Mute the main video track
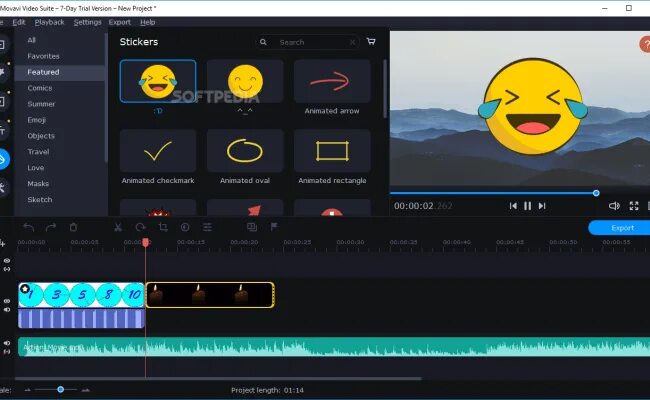 pyautogui.click(x=7, y=310)
